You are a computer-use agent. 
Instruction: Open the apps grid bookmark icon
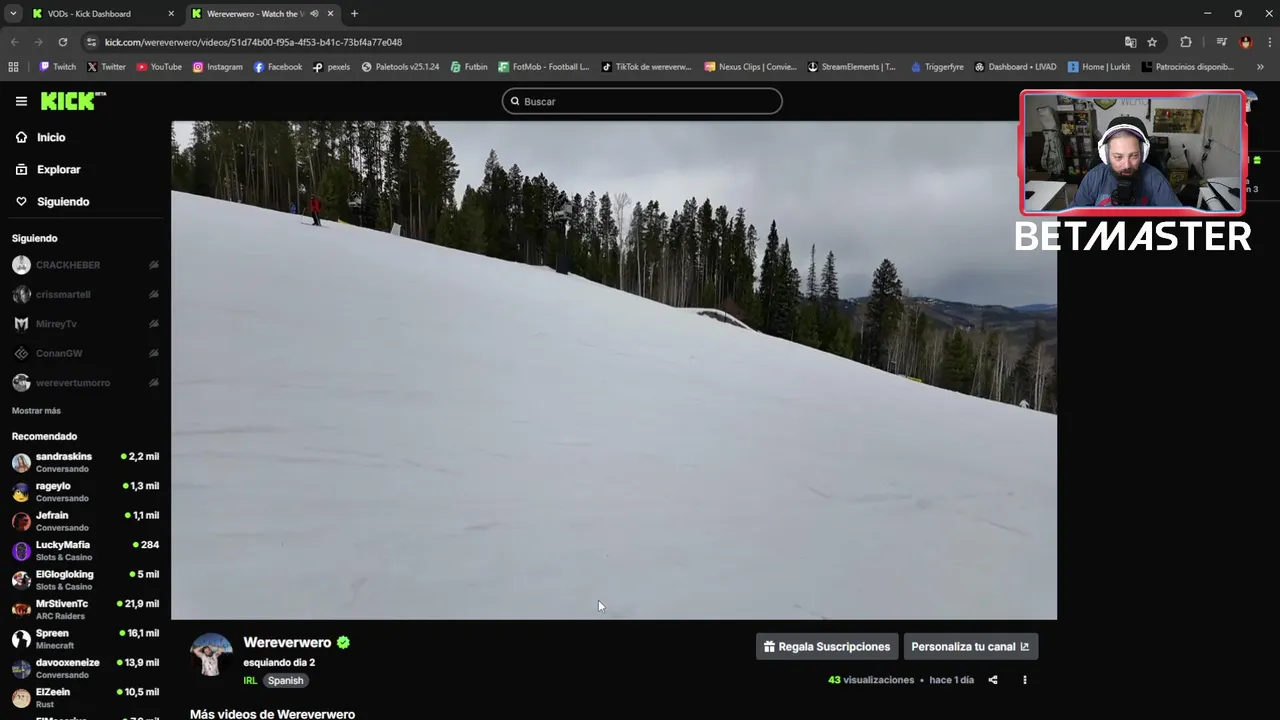[x=13, y=67]
